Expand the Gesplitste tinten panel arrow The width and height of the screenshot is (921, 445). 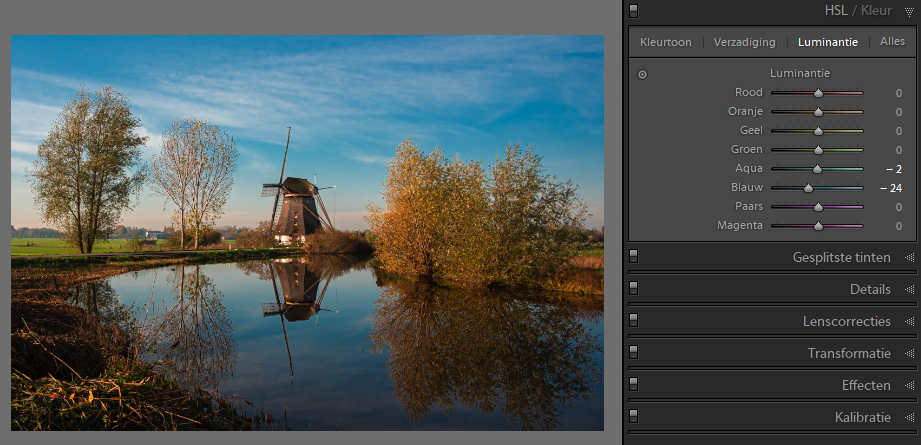(909, 257)
